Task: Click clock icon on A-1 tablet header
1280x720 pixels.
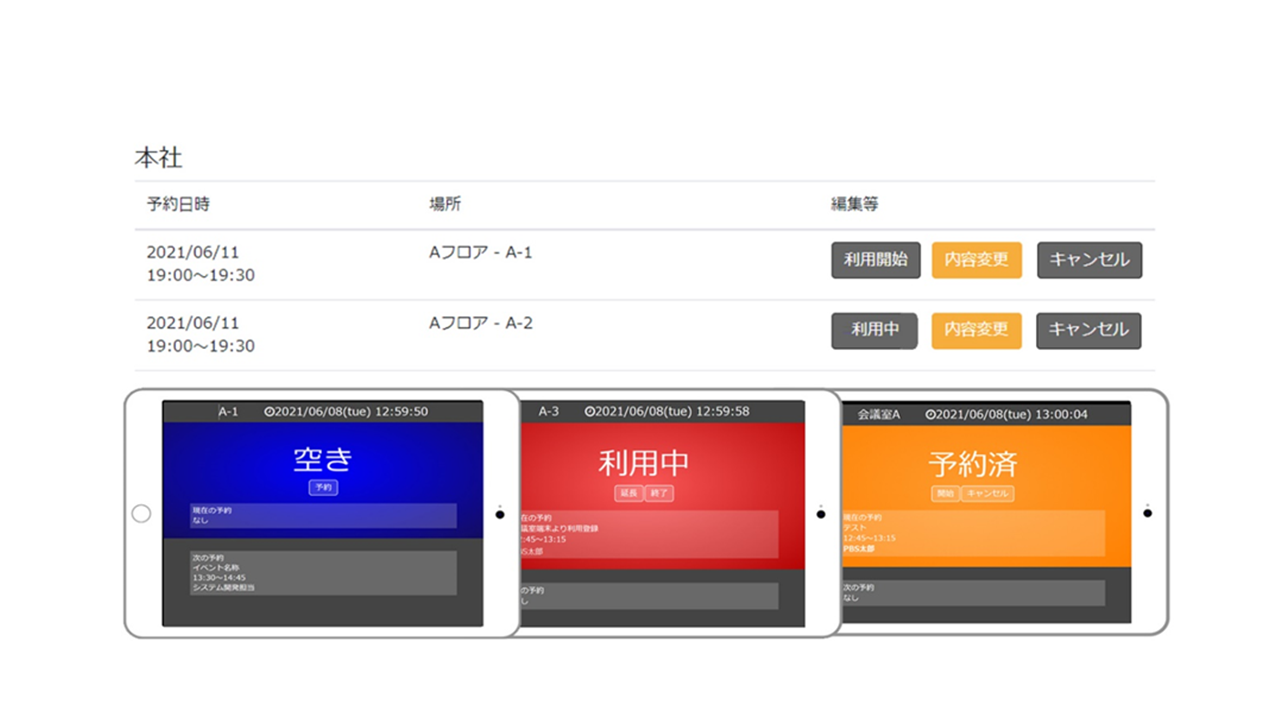Action: tap(269, 411)
